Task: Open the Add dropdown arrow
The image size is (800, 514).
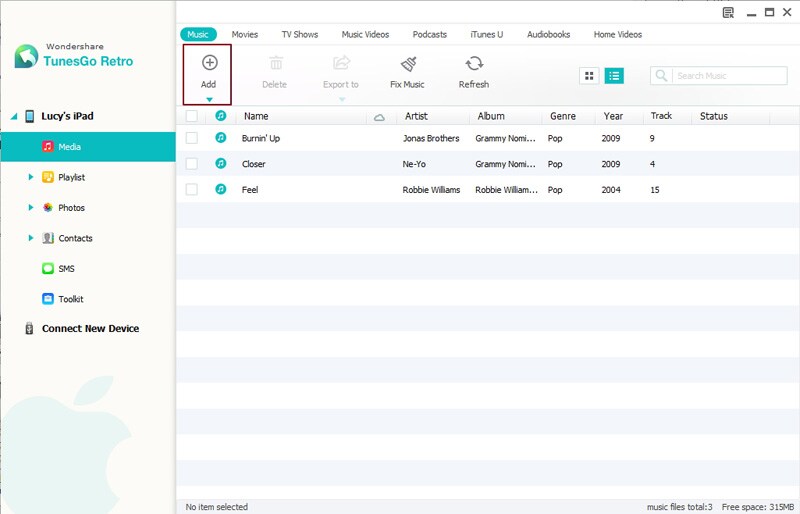Action: (209, 100)
